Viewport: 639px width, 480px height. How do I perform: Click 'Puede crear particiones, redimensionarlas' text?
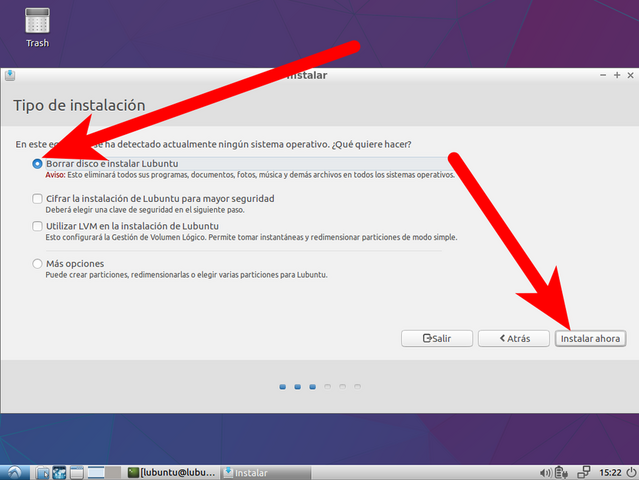point(186,275)
